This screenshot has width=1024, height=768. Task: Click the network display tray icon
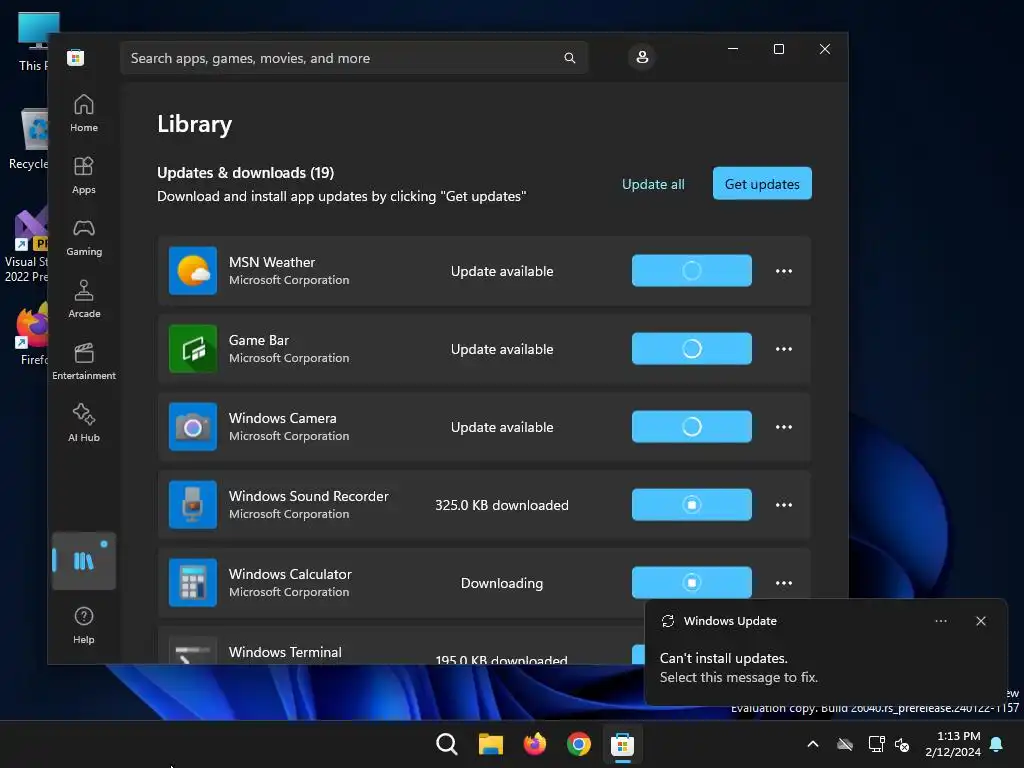click(x=876, y=744)
